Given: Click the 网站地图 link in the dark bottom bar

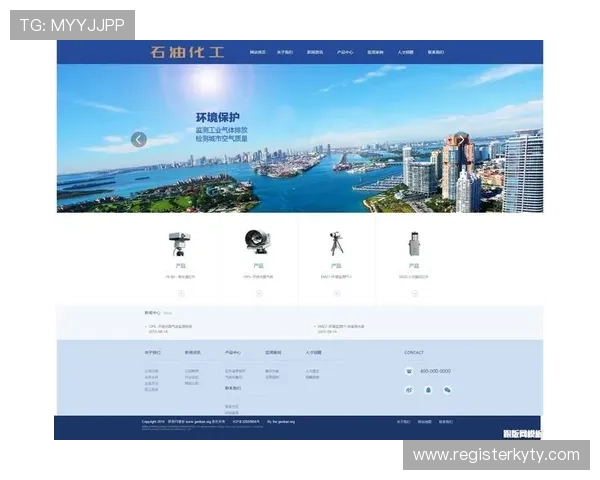Looking at the screenshot, I should click(x=424, y=421).
